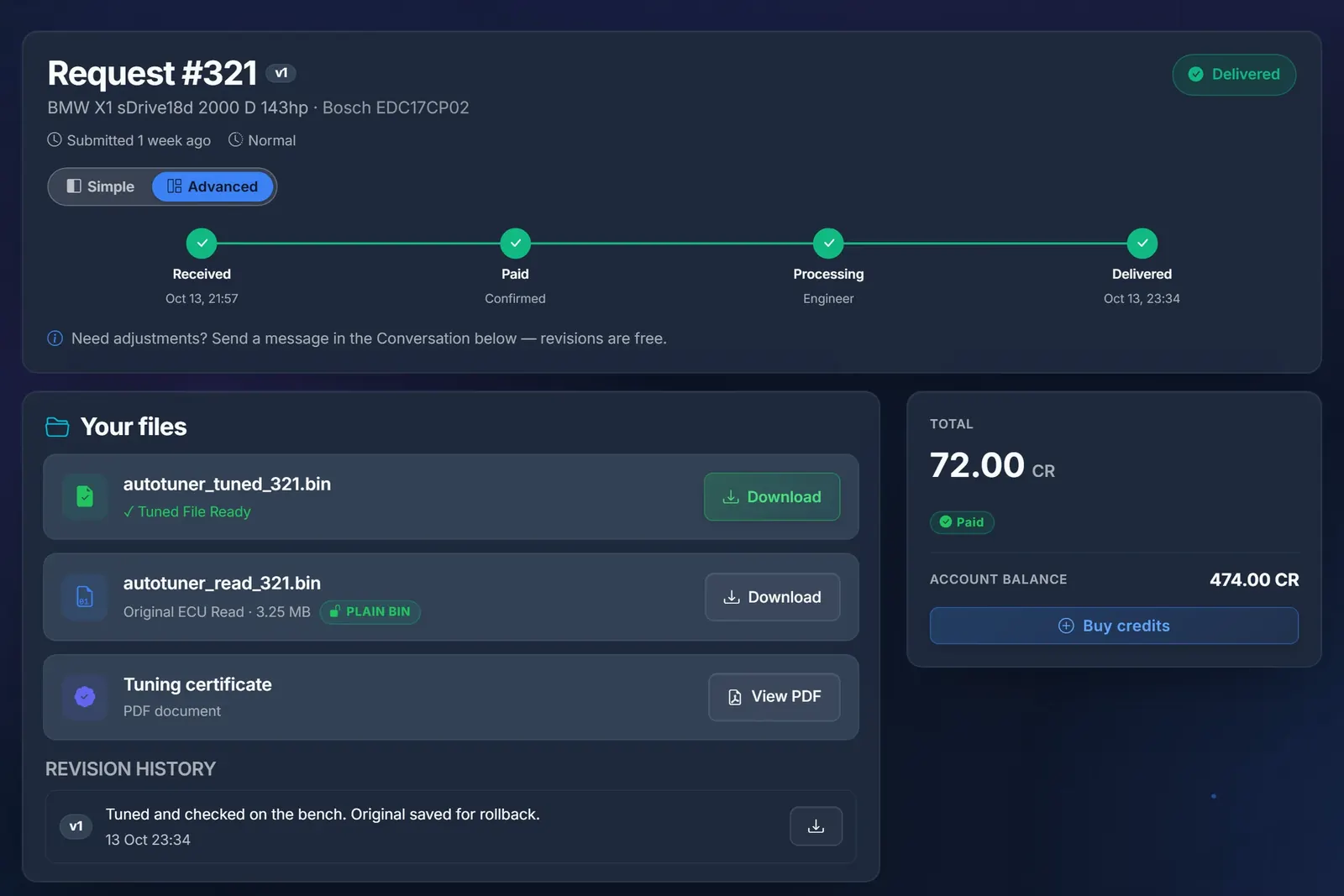
Task: Click the Processing step checkmark
Action: pyautogui.click(x=828, y=244)
